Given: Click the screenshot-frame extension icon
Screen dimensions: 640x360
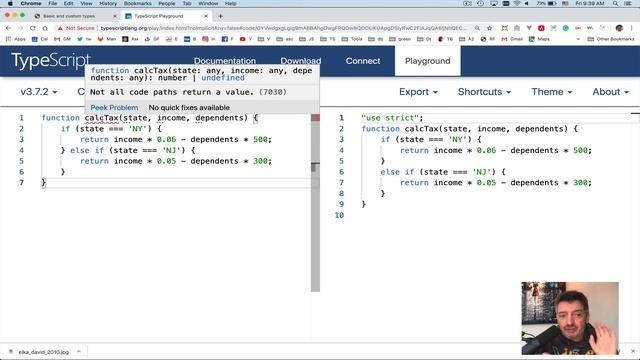Looking at the screenshot, I should 505,28.
